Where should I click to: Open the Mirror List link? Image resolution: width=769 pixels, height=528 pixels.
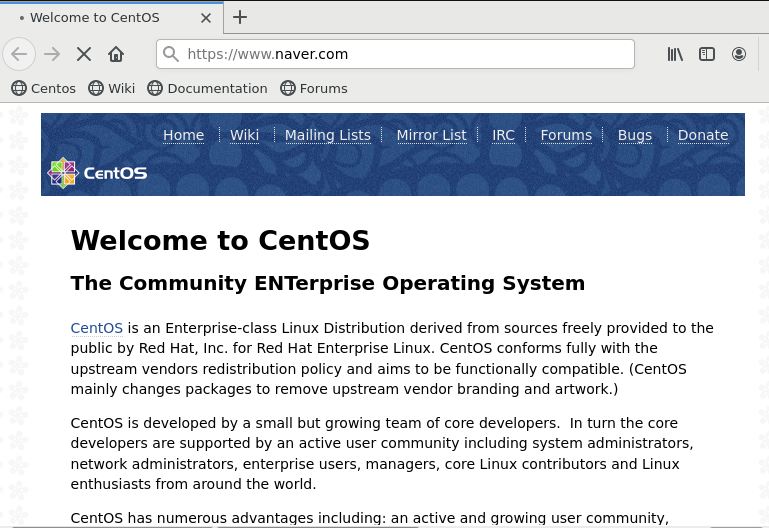[432, 135]
